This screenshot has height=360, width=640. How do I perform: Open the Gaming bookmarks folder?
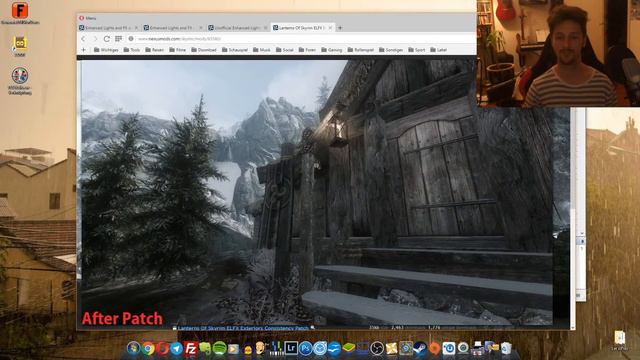click(332, 50)
